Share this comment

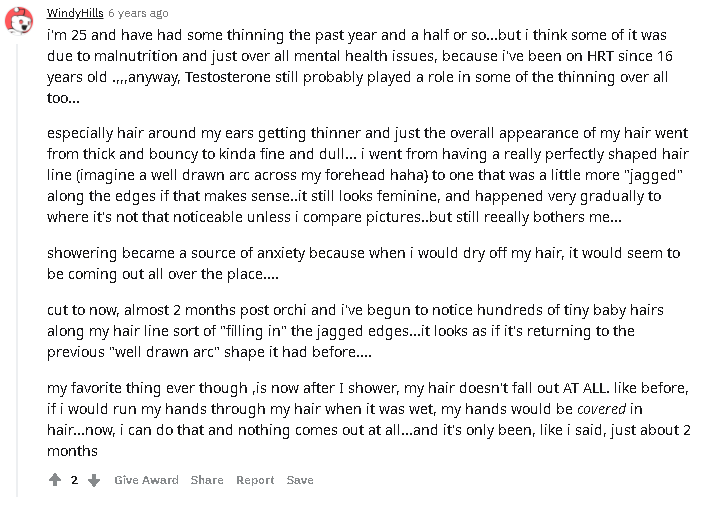pyautogui.click(x=207, y=480)
